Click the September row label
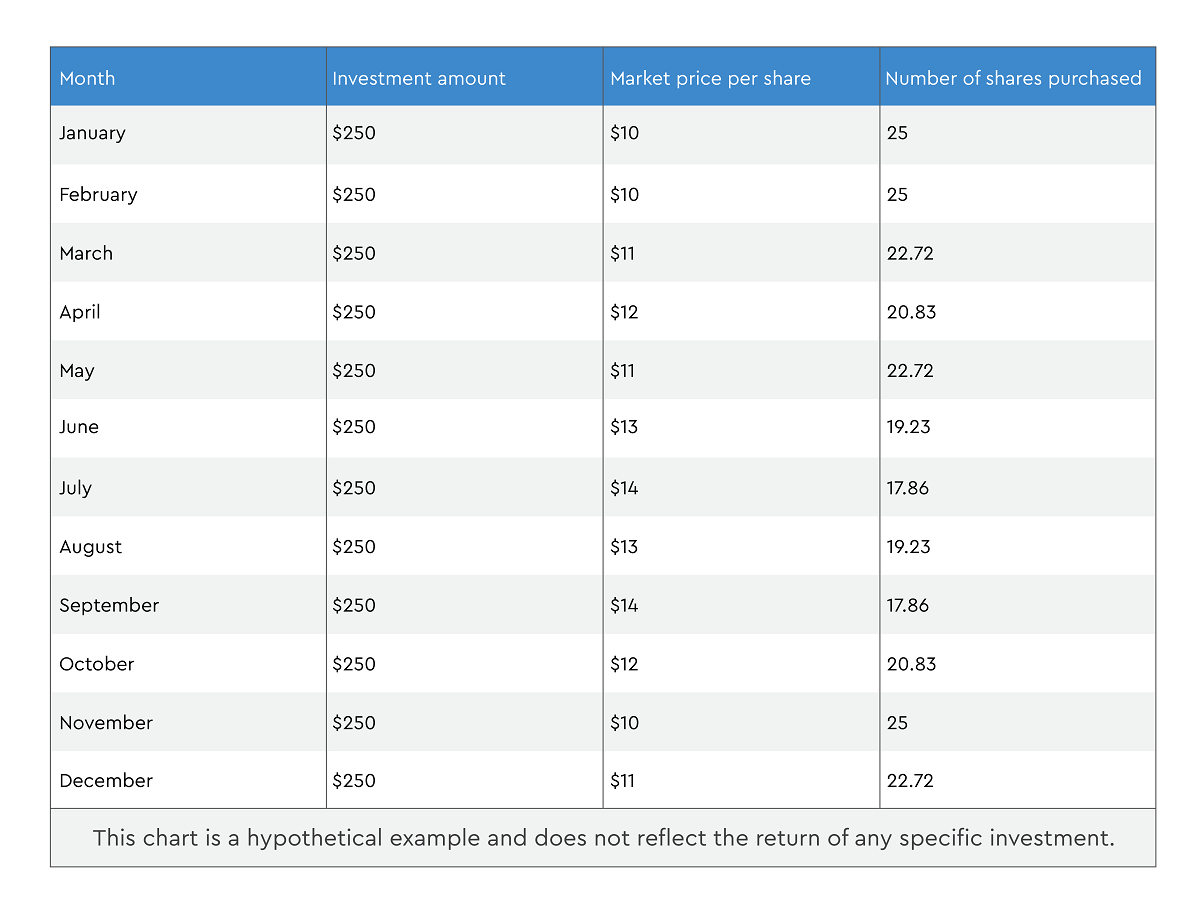 [109, 605]
